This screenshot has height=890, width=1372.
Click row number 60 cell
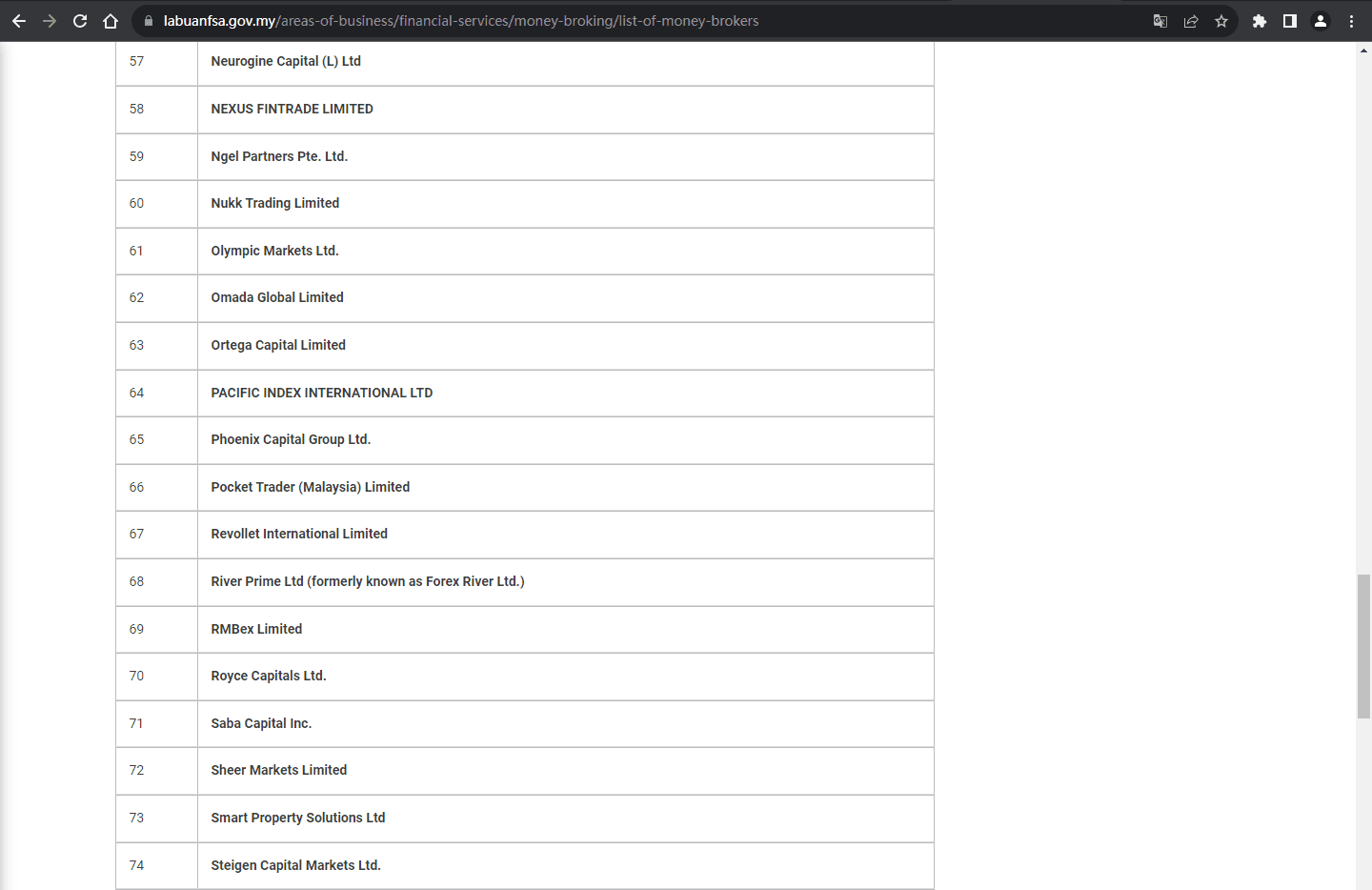coord(156,204)
